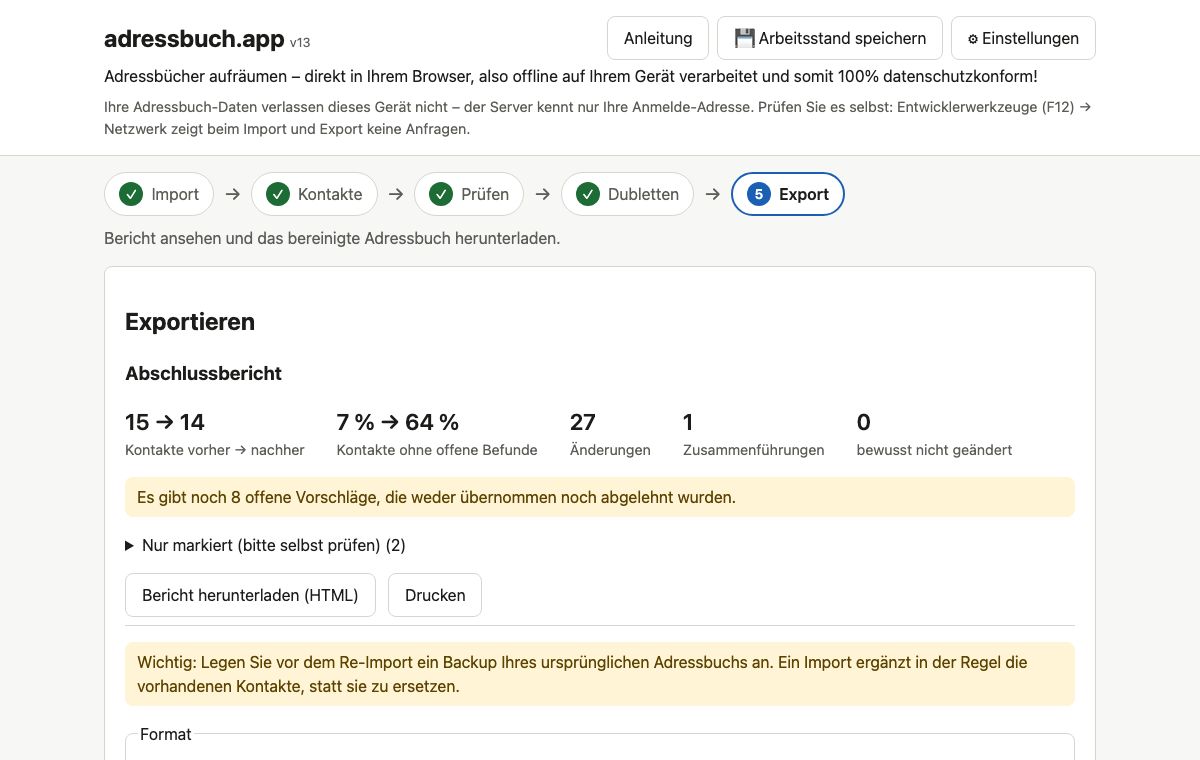Expand 'Nur markiert (bitte selbst prüfen)' section
Image resolution: width=1200 pixels, height=760 pixels.
pos(265,545)
